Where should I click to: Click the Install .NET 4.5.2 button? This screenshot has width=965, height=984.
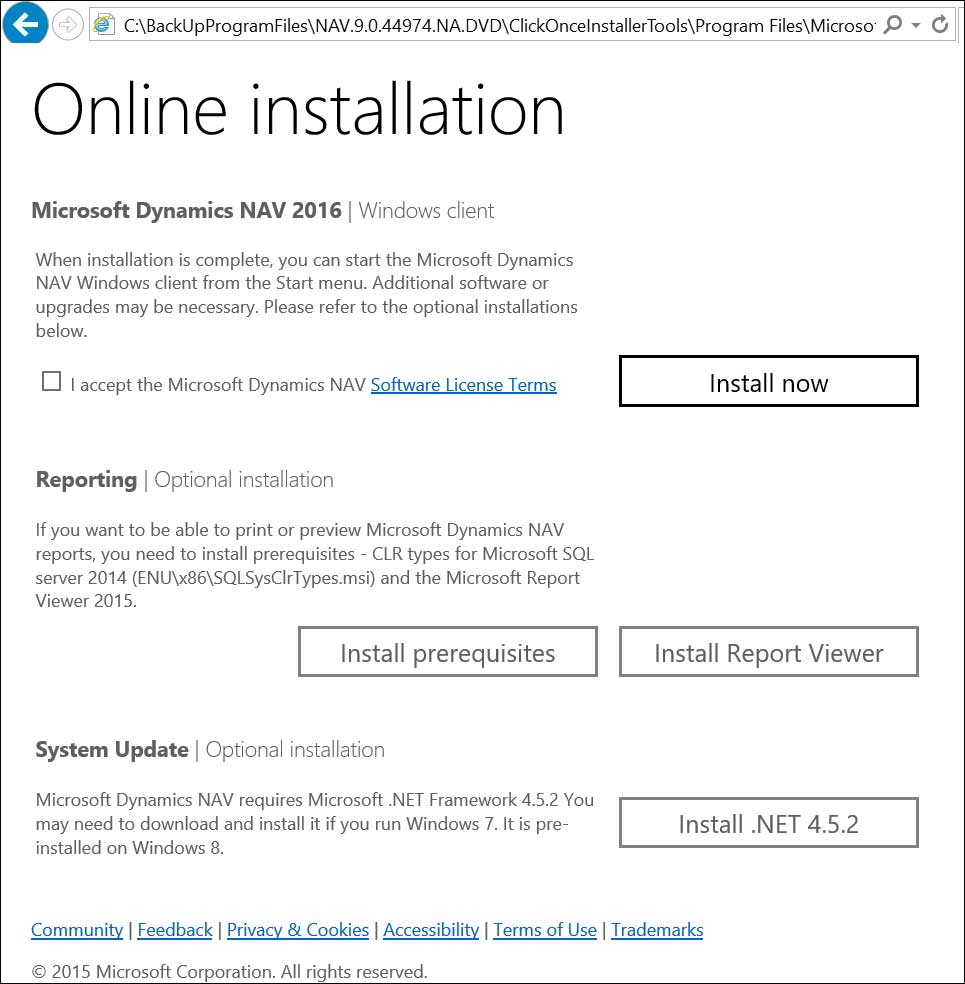(768, 822)
